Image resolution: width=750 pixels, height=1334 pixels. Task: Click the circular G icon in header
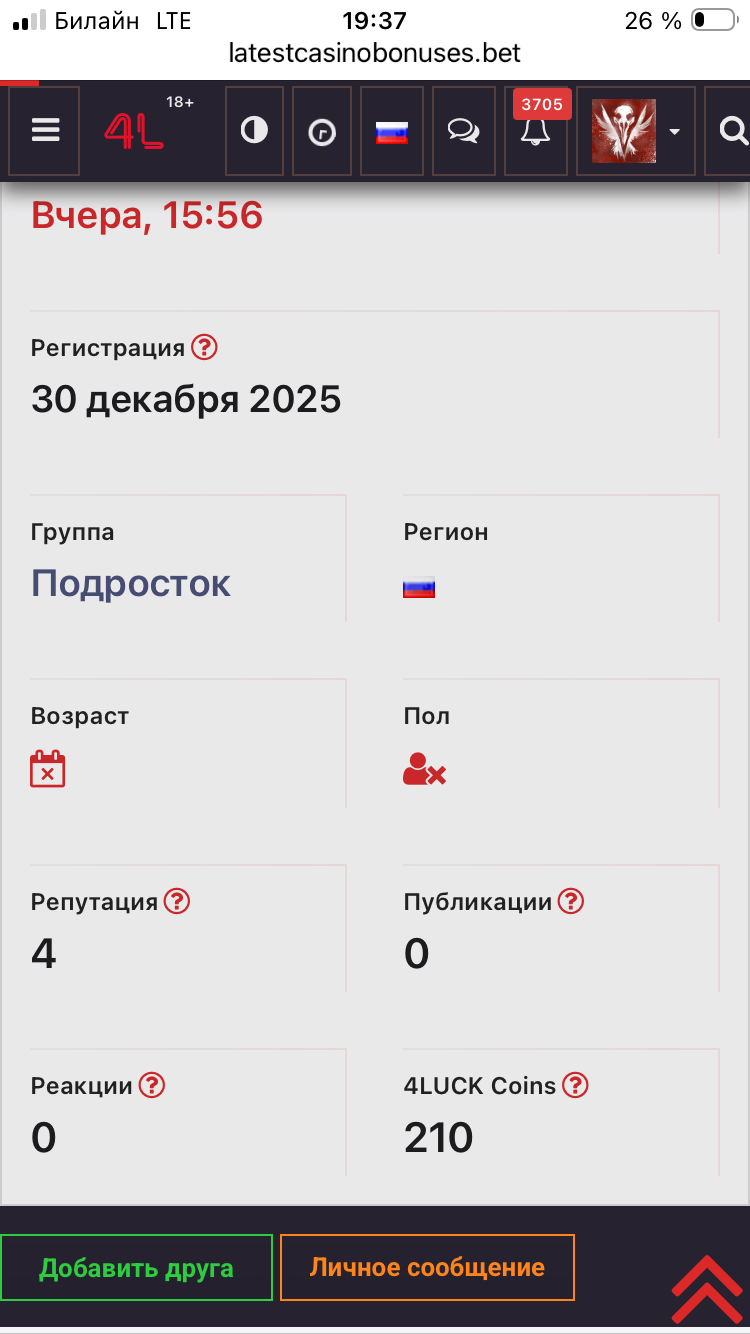322,132
